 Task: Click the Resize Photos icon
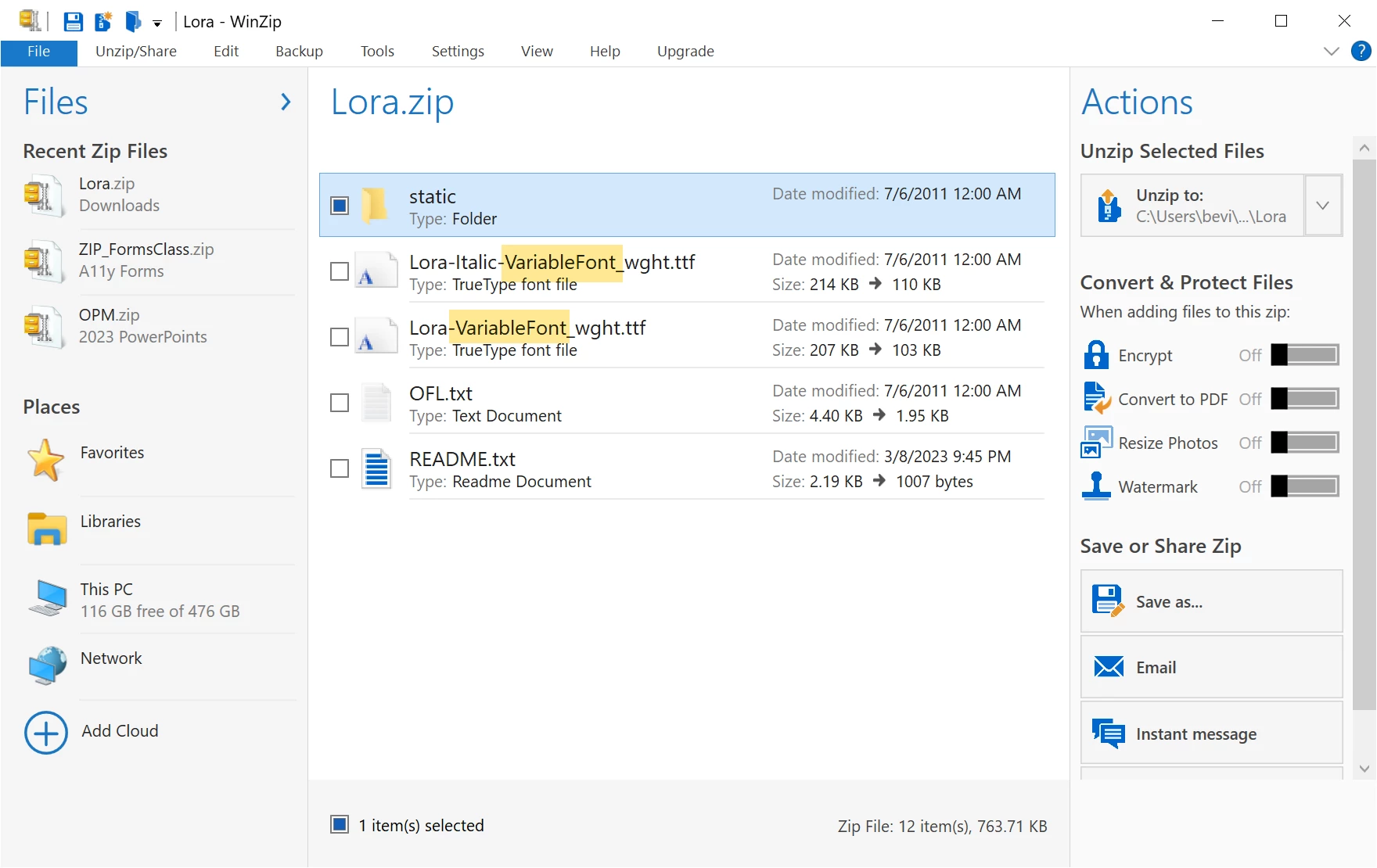[x=1097, y=442]
